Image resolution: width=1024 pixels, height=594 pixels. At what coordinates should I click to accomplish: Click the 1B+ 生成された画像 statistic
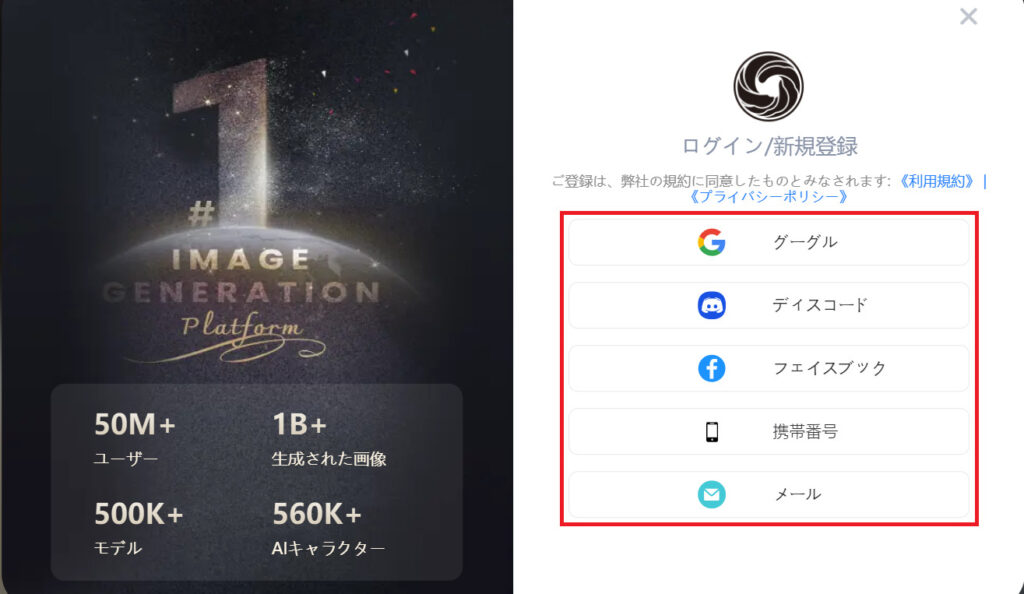328,439
